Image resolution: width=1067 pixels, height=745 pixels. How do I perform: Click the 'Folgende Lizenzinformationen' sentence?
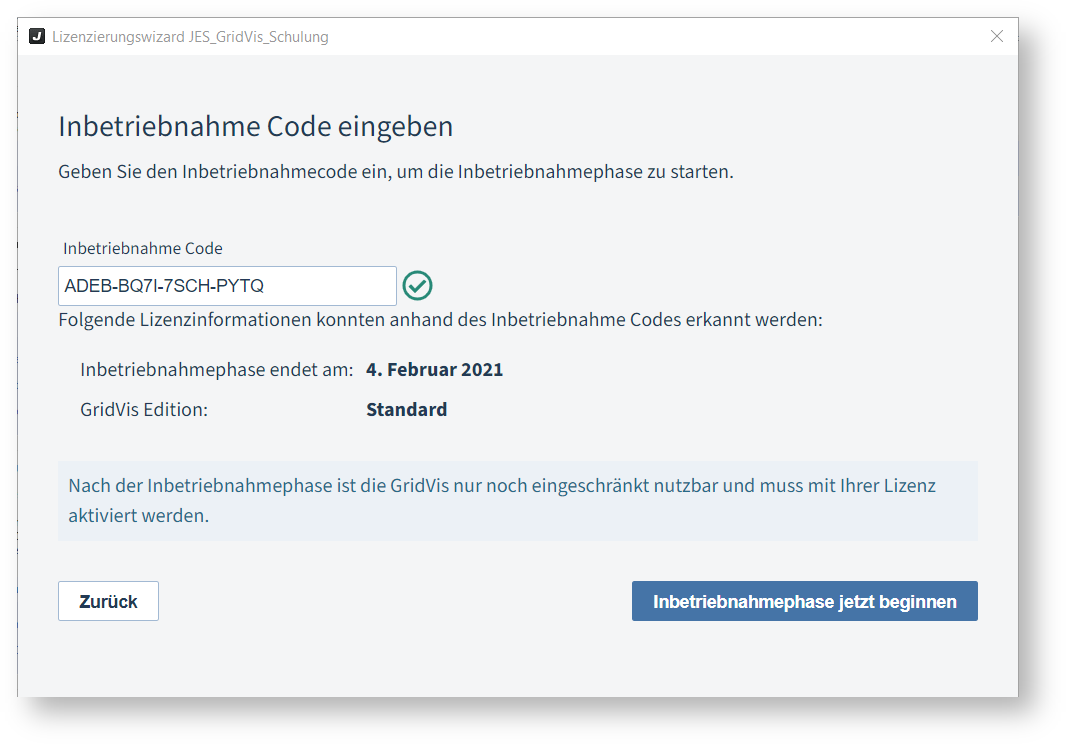pos(440,320)
